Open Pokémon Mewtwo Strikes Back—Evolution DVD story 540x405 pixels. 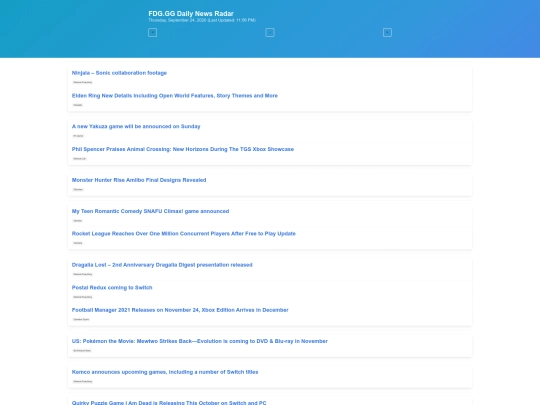click(200, 341)
